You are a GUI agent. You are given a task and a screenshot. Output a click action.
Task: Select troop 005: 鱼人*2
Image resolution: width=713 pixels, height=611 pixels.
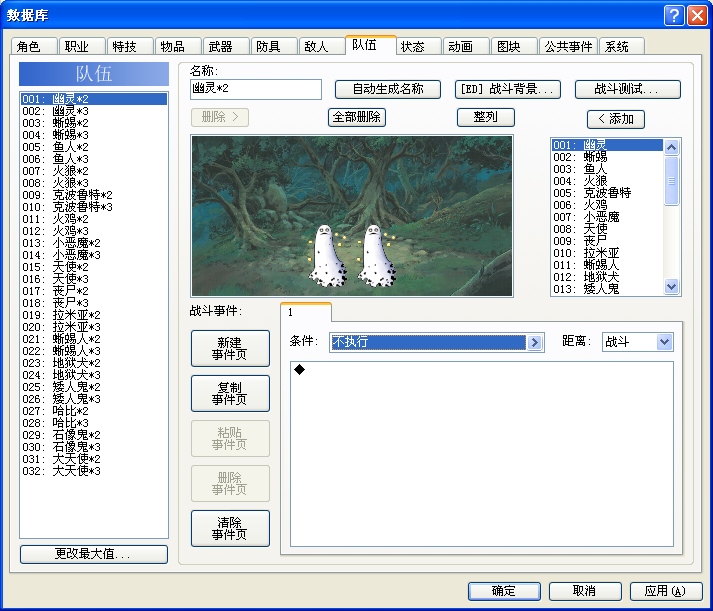[x=94, y=147]
